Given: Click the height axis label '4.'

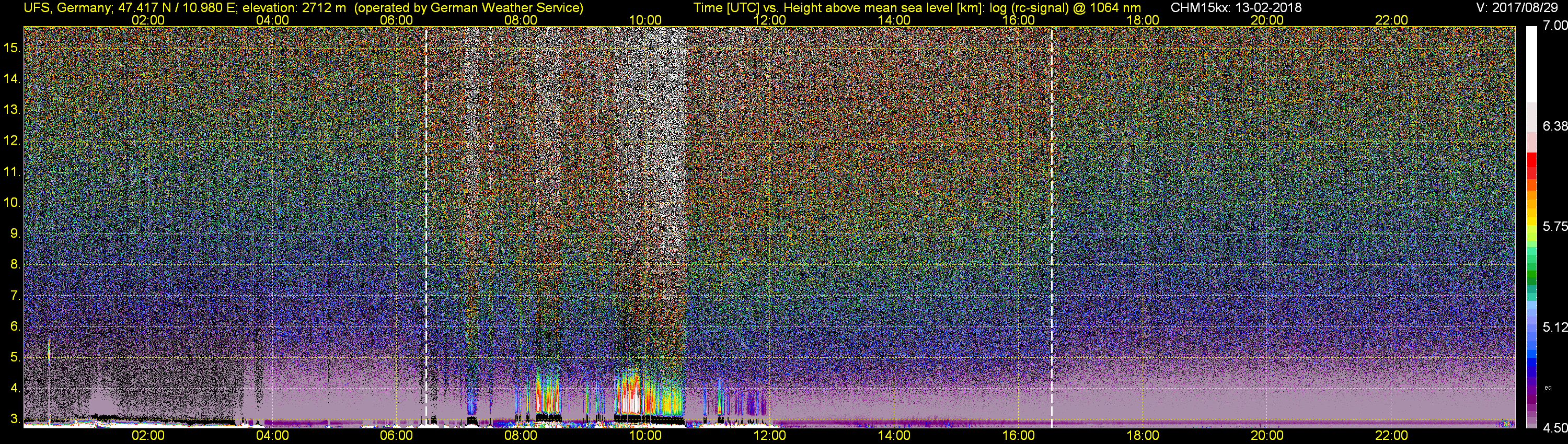Looking at the screenshot, I should 15,388.
